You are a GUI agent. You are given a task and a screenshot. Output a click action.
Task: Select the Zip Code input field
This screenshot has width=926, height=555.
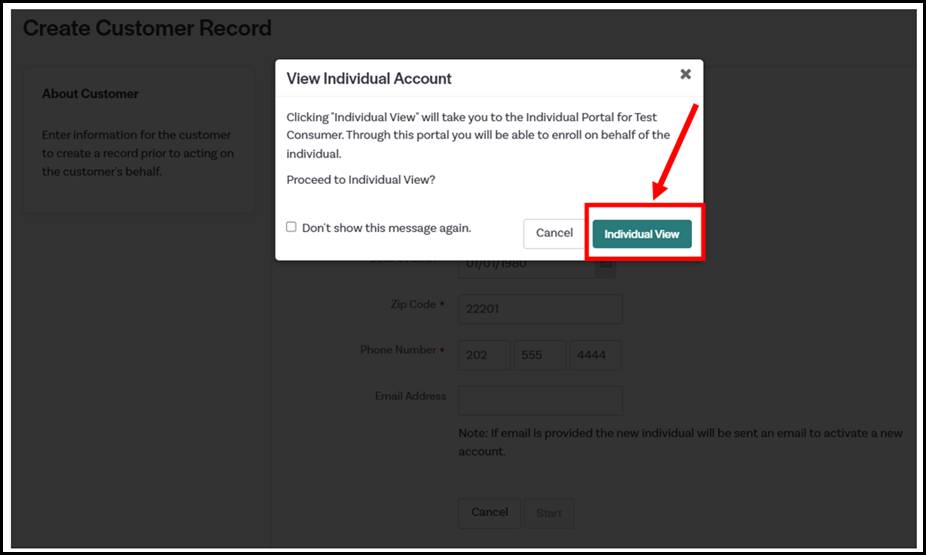click(x=540, y=309)
